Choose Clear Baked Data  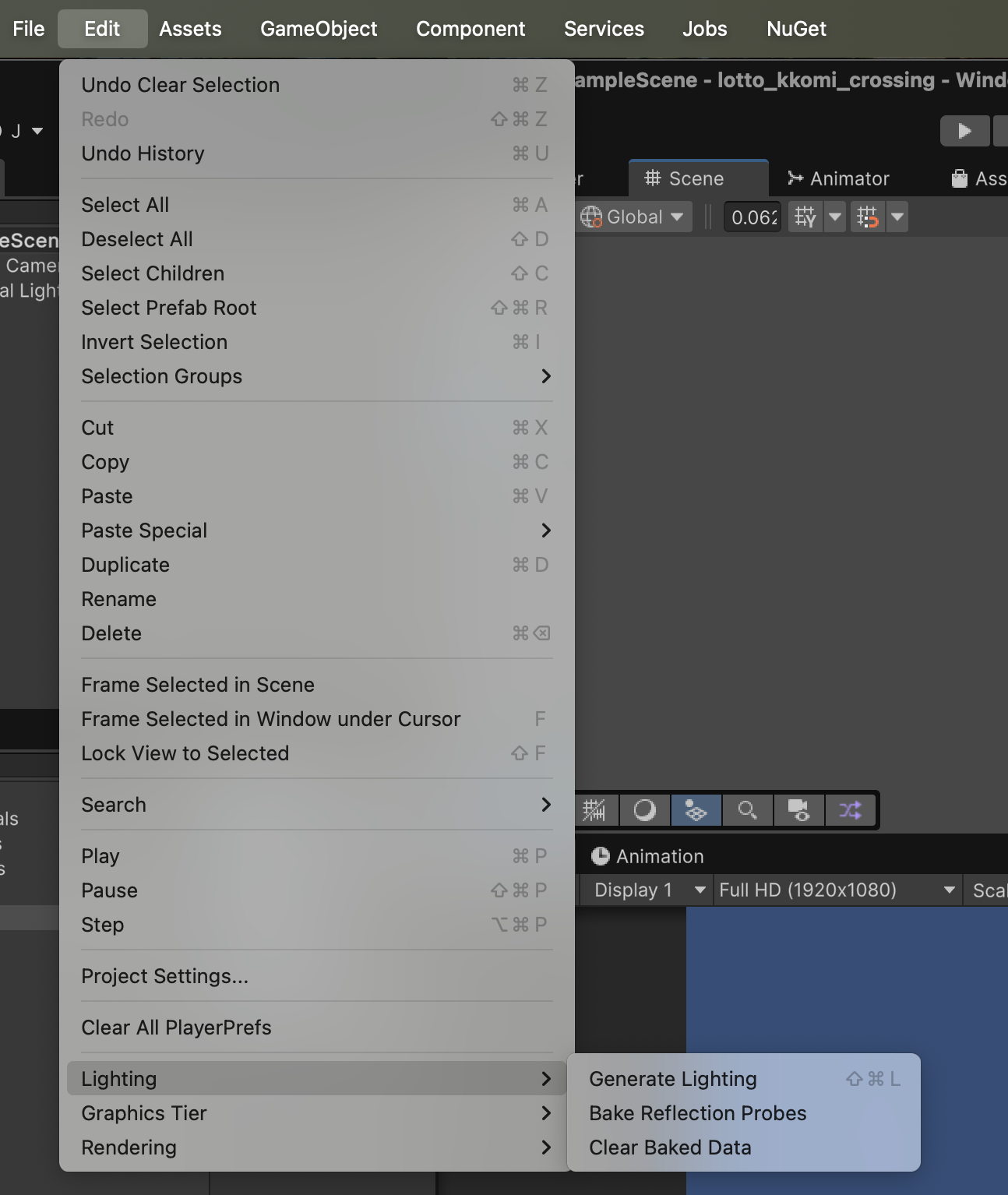click(744, 1147)
